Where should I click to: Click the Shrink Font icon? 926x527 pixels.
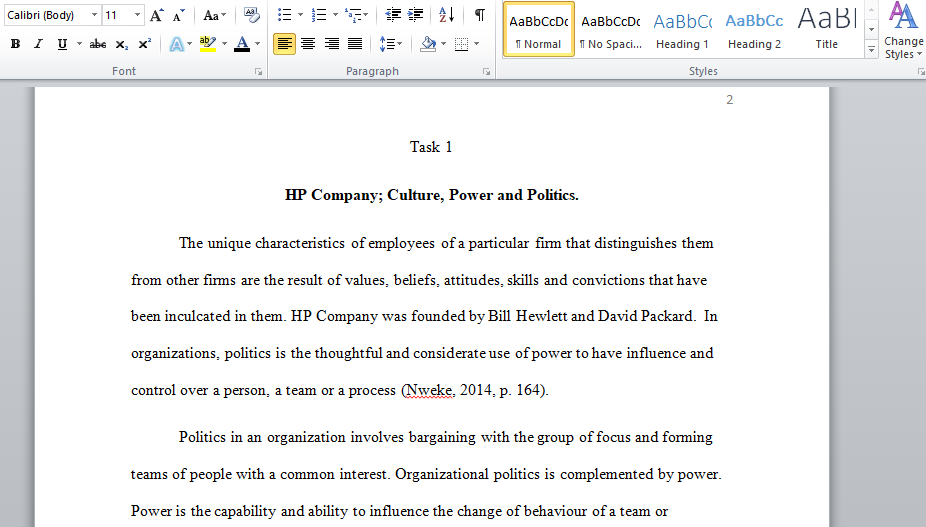pos(179,15)
